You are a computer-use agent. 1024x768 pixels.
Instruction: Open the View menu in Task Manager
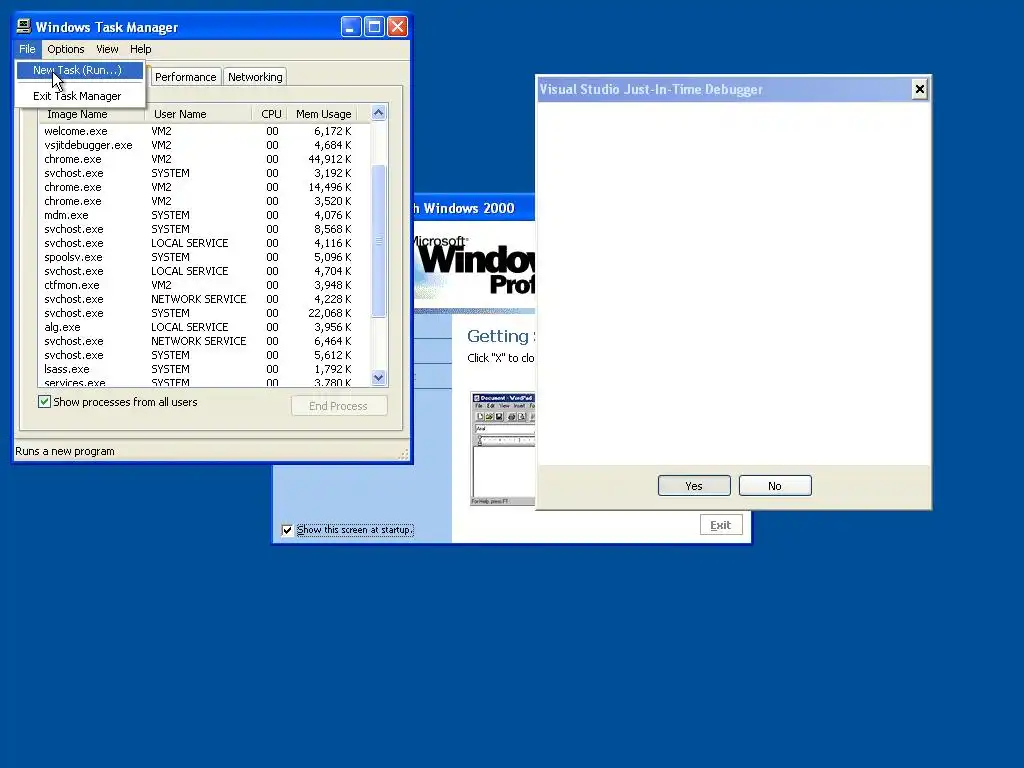point(107,49)
